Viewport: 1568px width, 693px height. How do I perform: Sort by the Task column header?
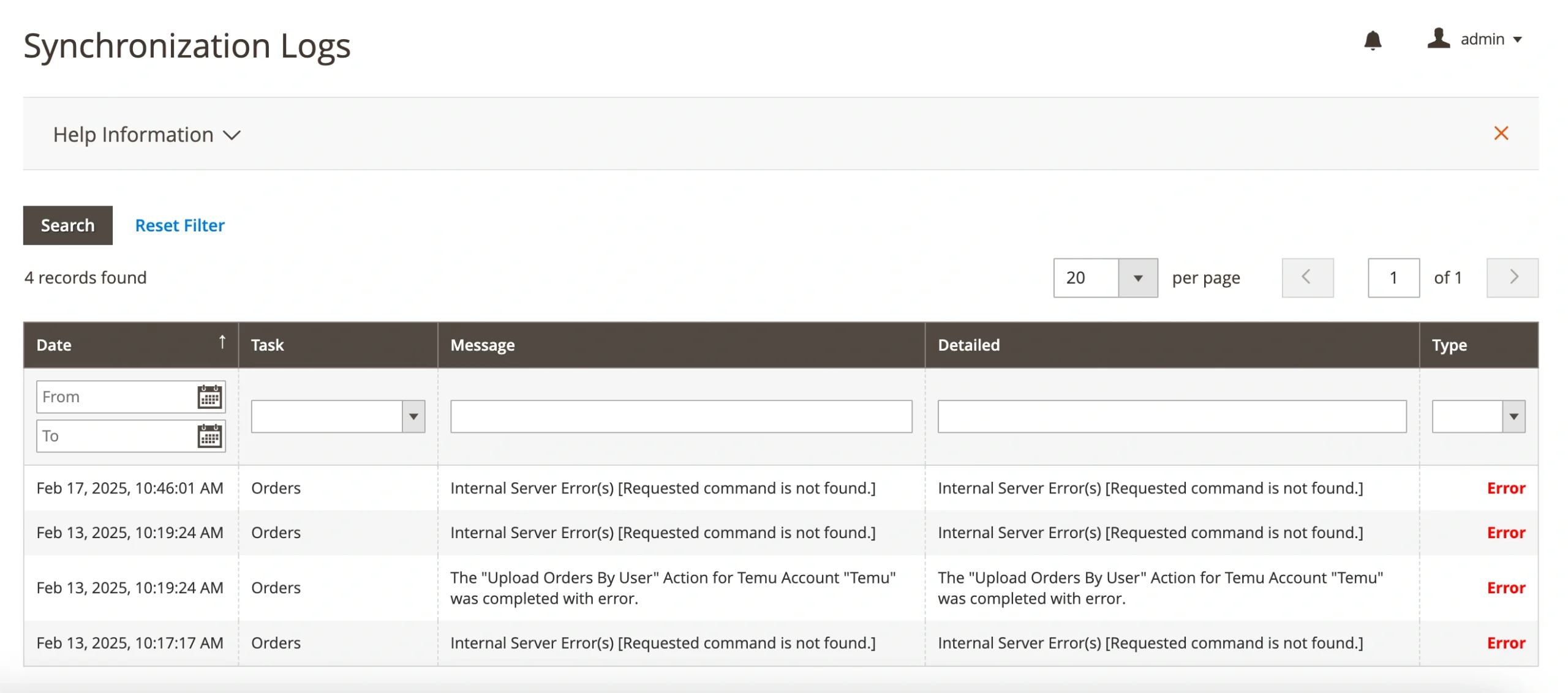(268, 345)
